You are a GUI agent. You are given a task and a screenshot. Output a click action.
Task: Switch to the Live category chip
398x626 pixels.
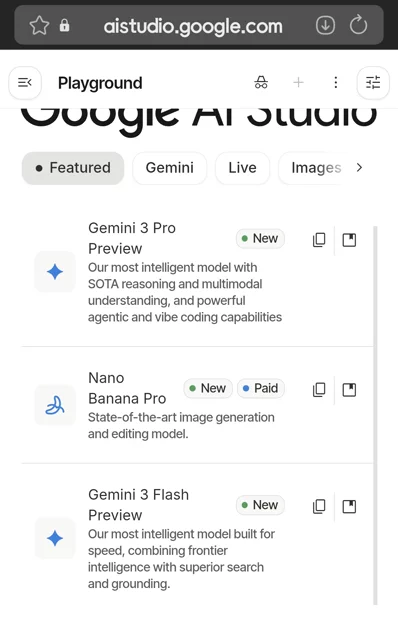242,168
